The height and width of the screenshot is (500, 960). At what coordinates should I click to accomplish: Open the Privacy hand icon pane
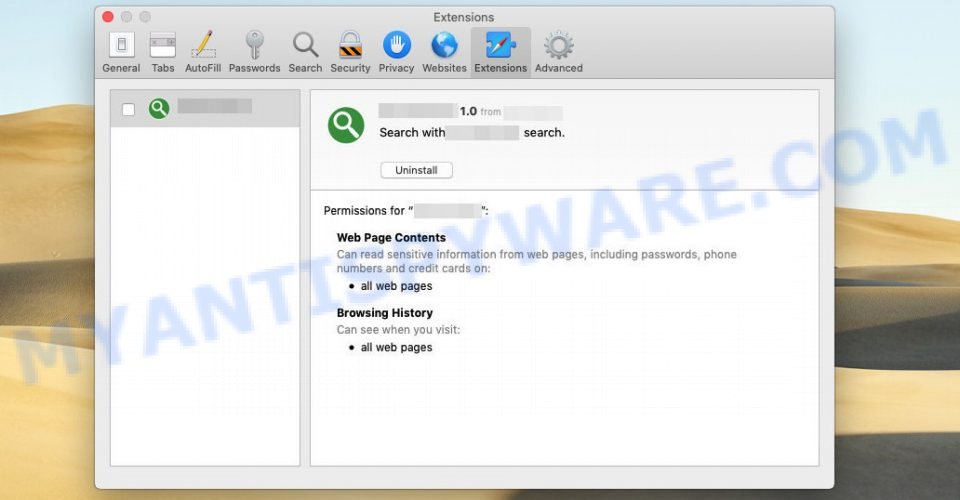(x=396, y=52)
